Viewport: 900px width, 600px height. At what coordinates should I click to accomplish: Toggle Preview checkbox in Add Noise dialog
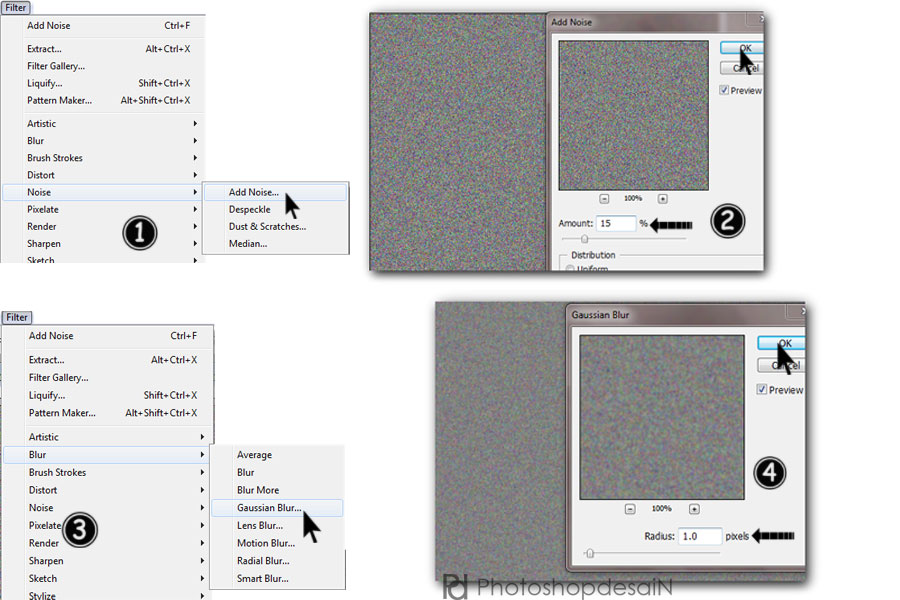pyautogui.click(x=724, y=90)
